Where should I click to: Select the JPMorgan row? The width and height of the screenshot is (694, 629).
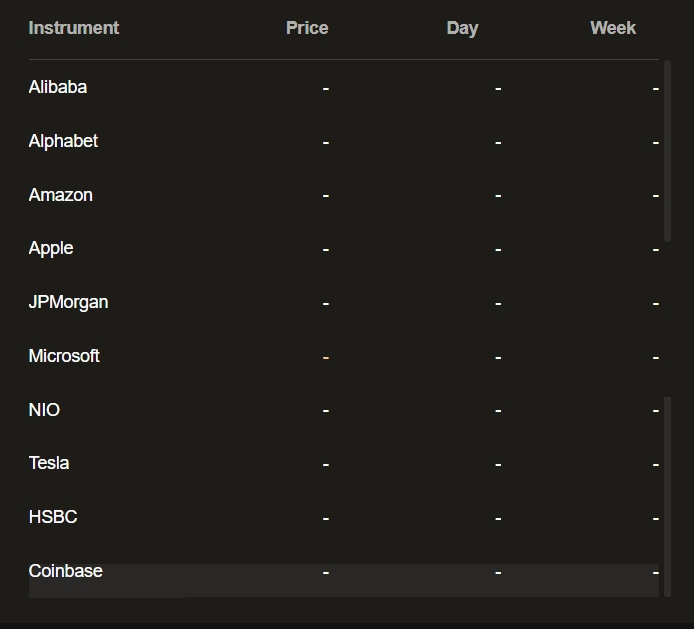[x=68, y=302]
